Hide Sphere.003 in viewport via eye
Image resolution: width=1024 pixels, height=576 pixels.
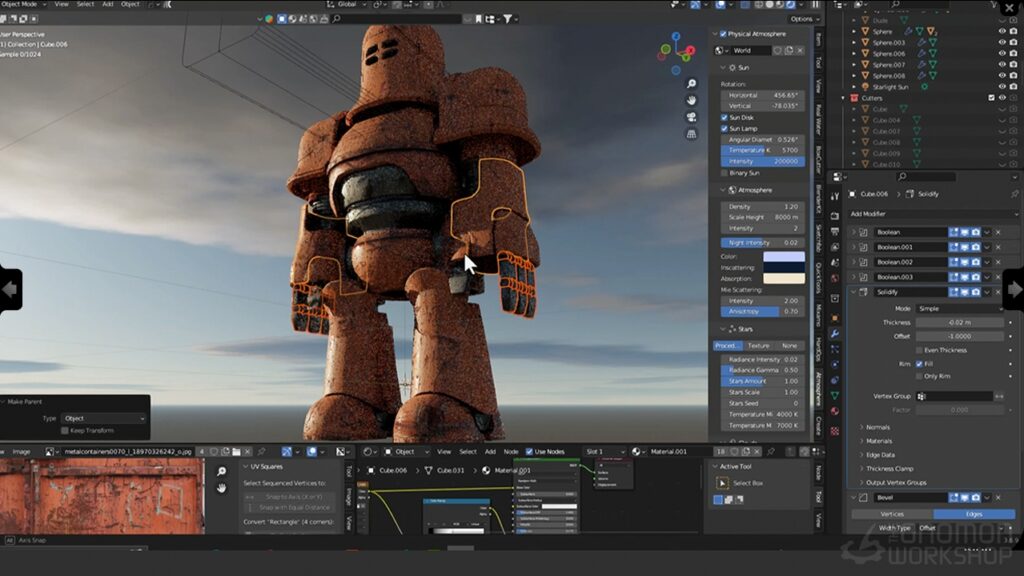pyautogui.click(x=1002, y=42)
